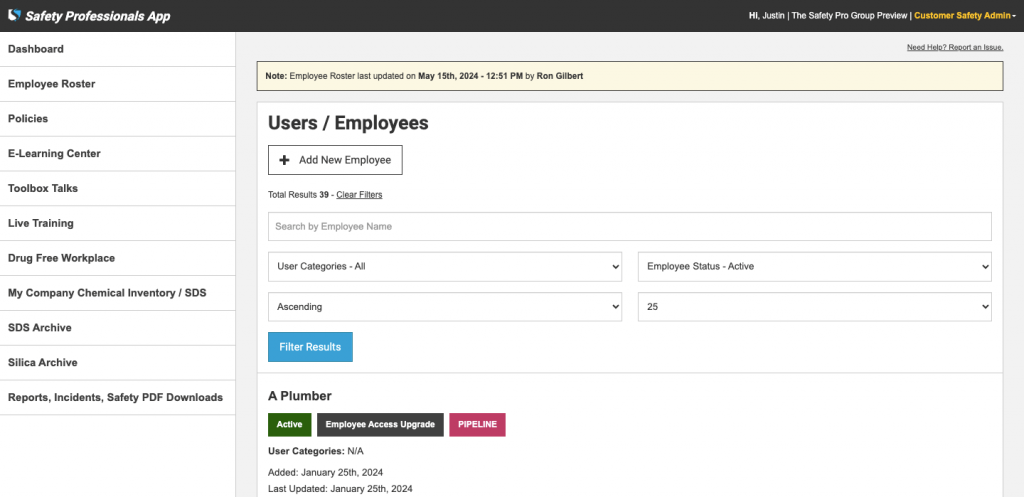Image resolution: width=1024 pixels, height=497 pixels.
Task: Click the pink PIPELINE tag
Action: (477, 425)
